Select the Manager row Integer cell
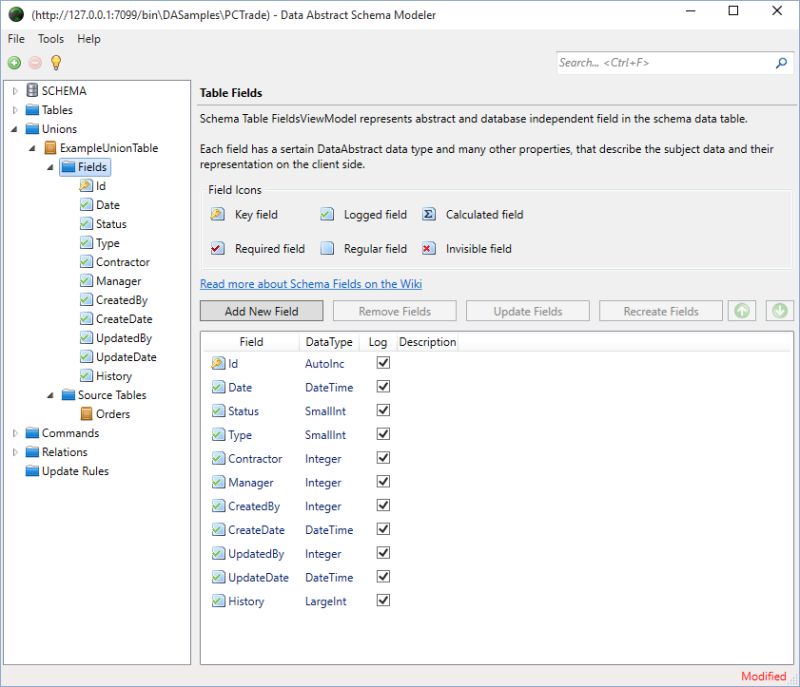 (323, 482)
